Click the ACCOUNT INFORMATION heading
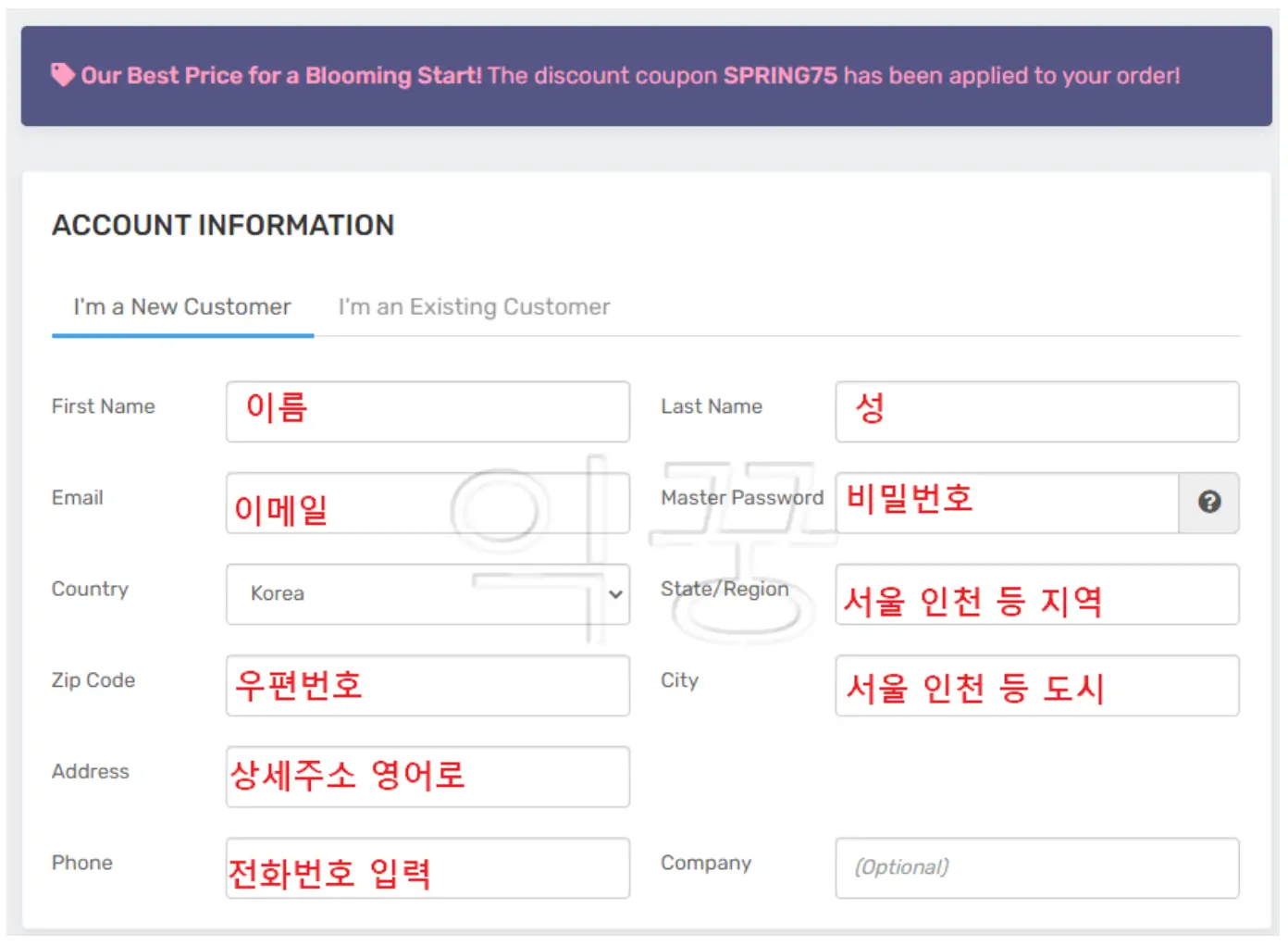 (x=223, y=225)
